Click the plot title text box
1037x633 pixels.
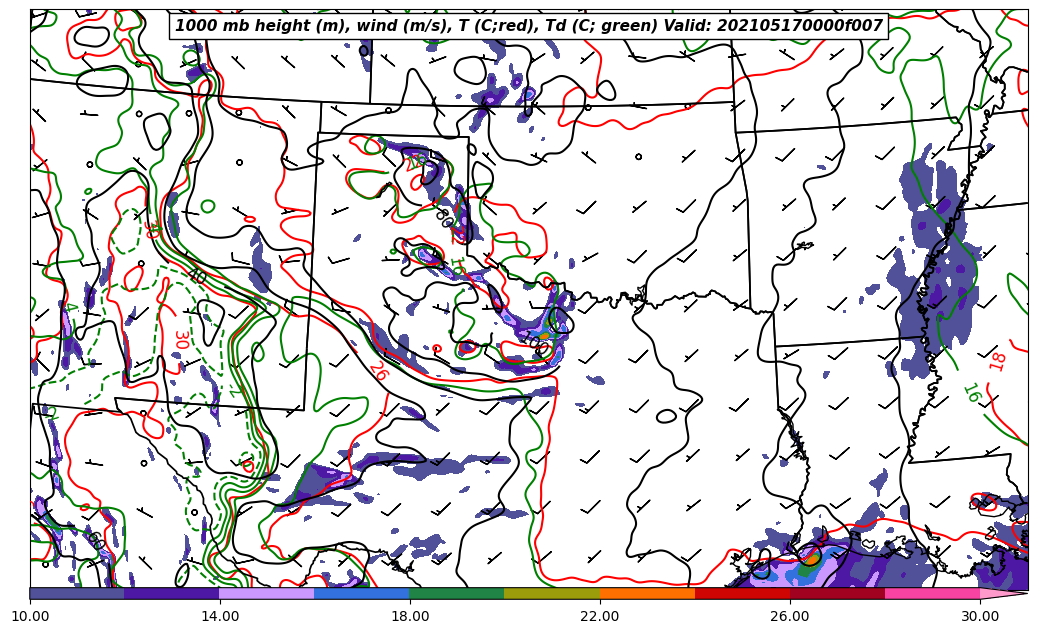528,26
